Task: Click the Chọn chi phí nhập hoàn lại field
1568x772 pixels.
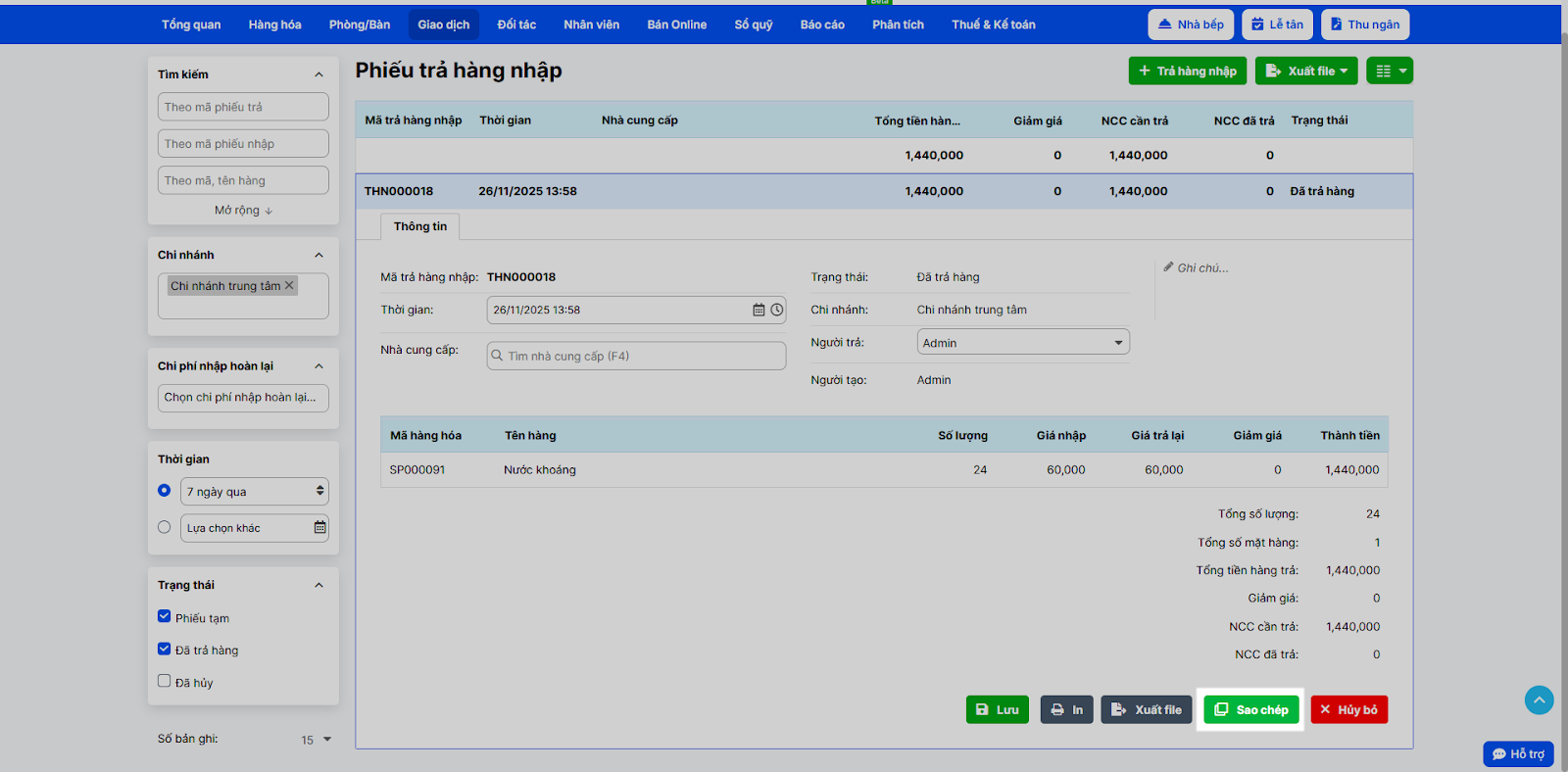Action: click(243, 398)
